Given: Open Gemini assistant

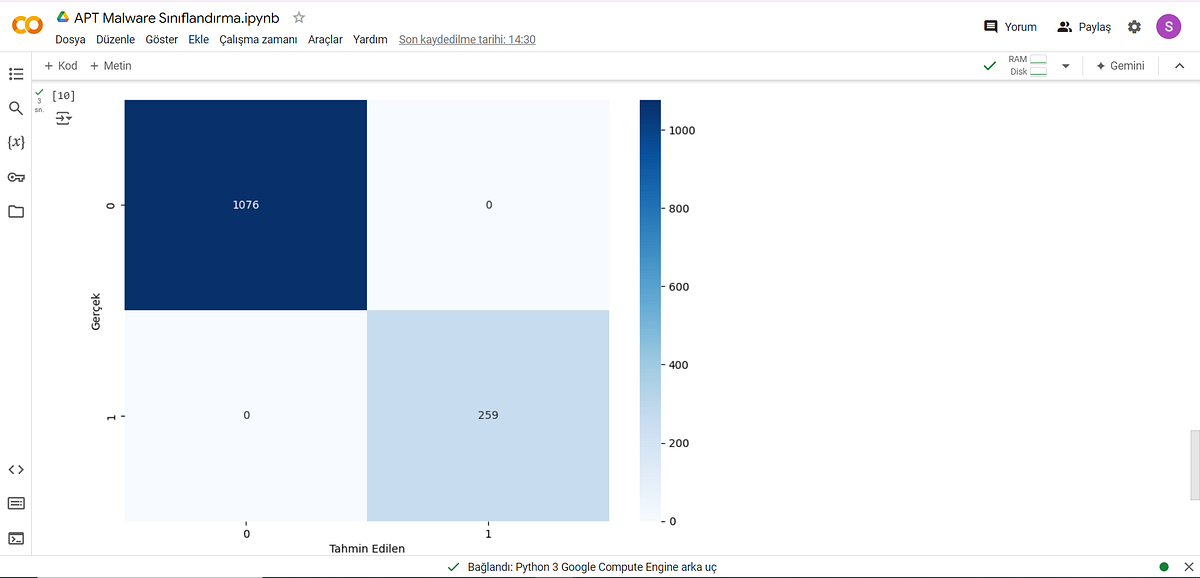Looking at the screenshot, I should [1119, 65].
